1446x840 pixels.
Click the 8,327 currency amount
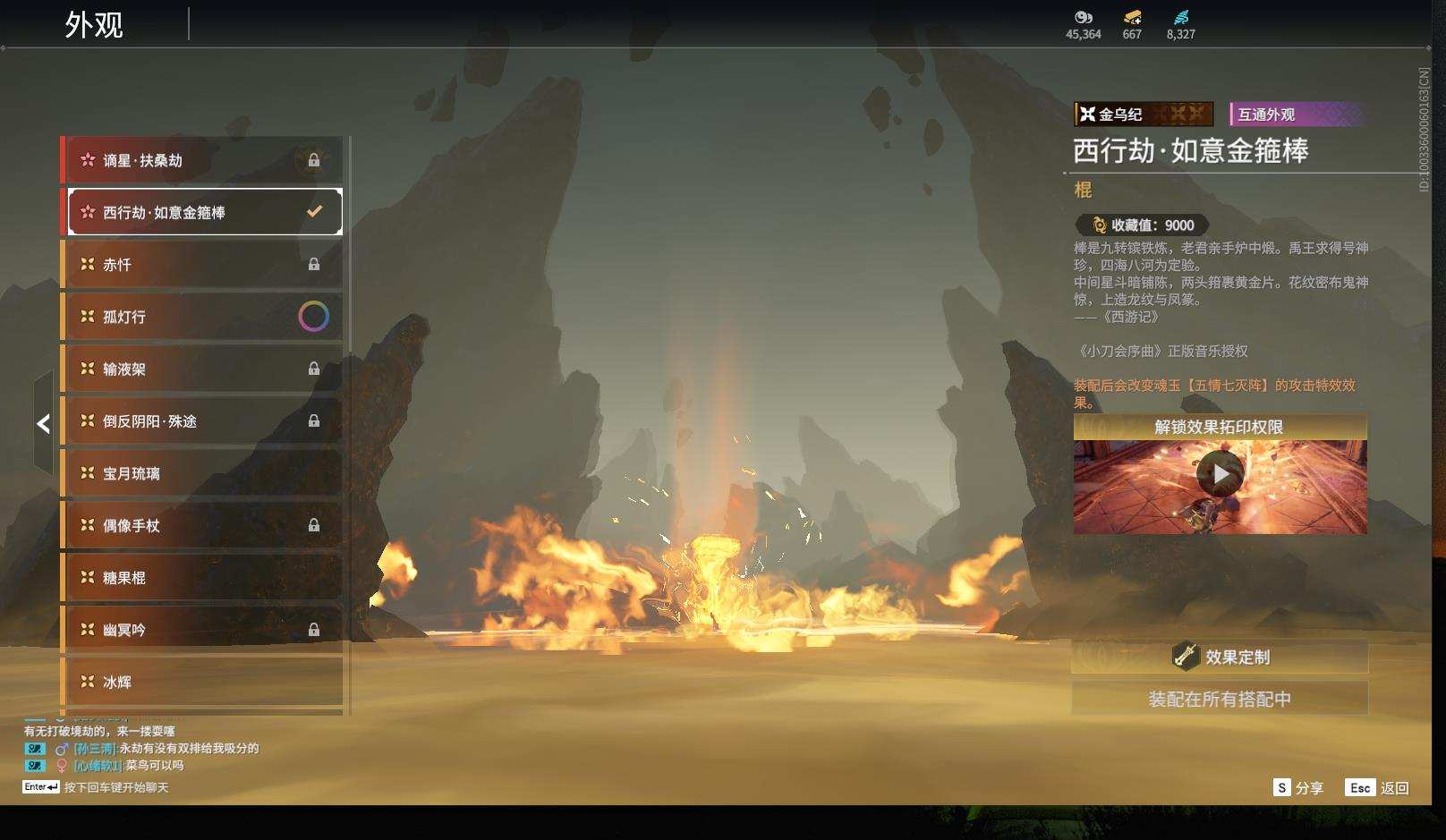pyautogui.click(x=1181, y=35)
